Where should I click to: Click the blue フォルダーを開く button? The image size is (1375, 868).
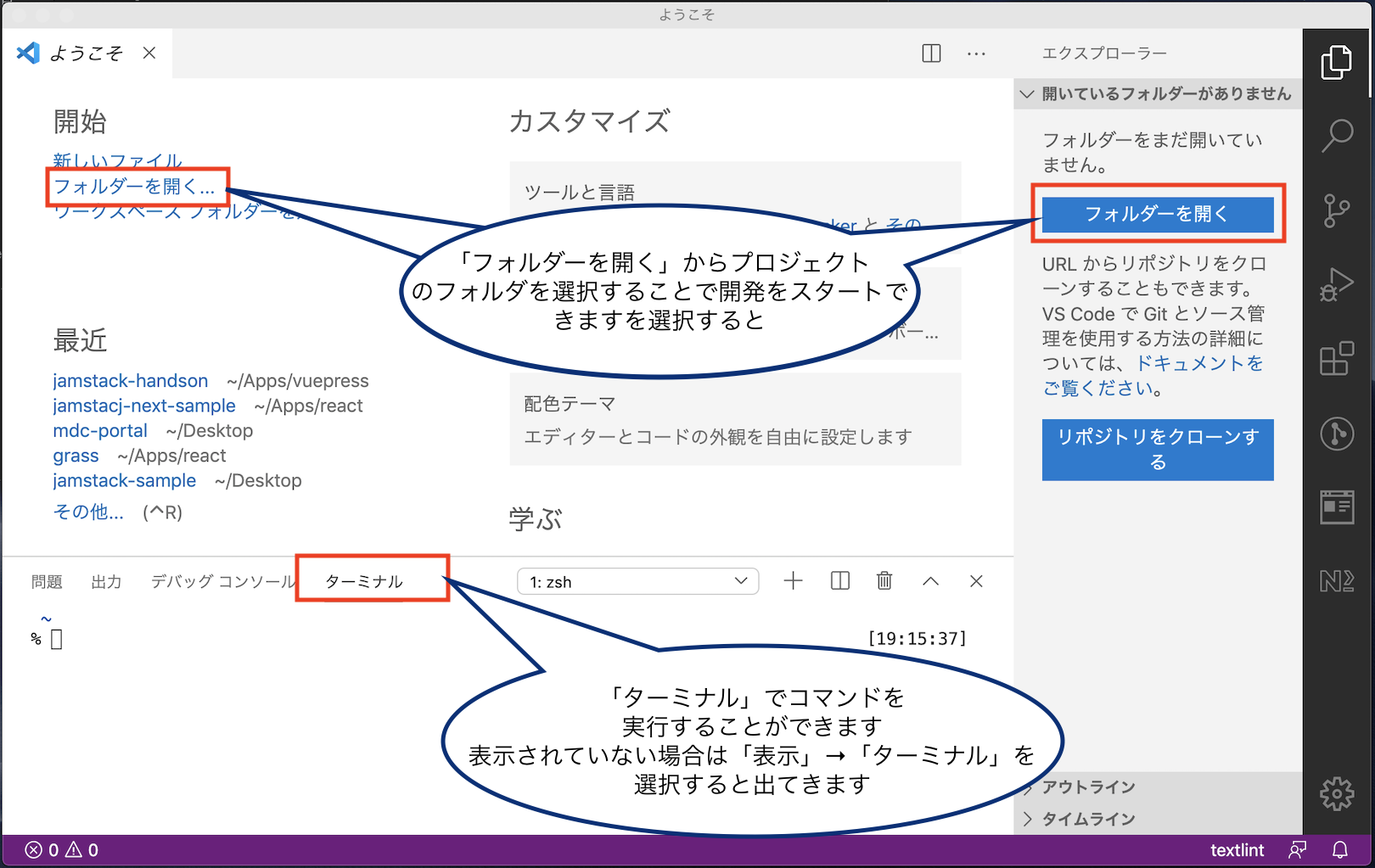point(1158,214)
